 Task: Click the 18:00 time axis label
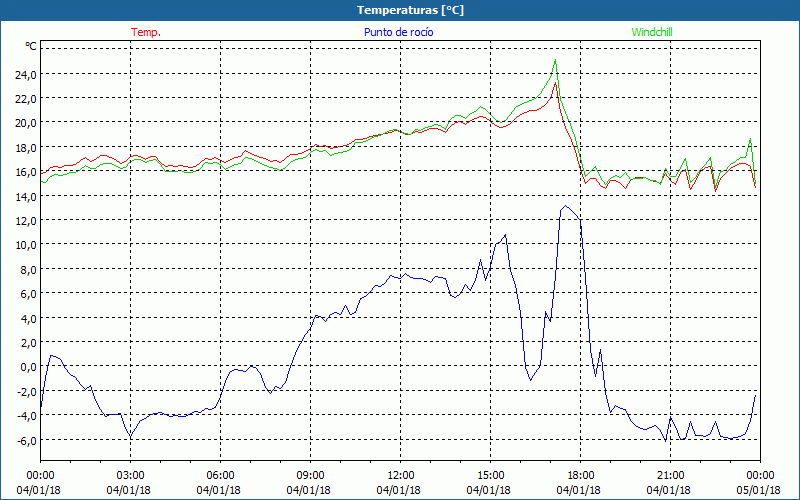click(x=581, y=476)
